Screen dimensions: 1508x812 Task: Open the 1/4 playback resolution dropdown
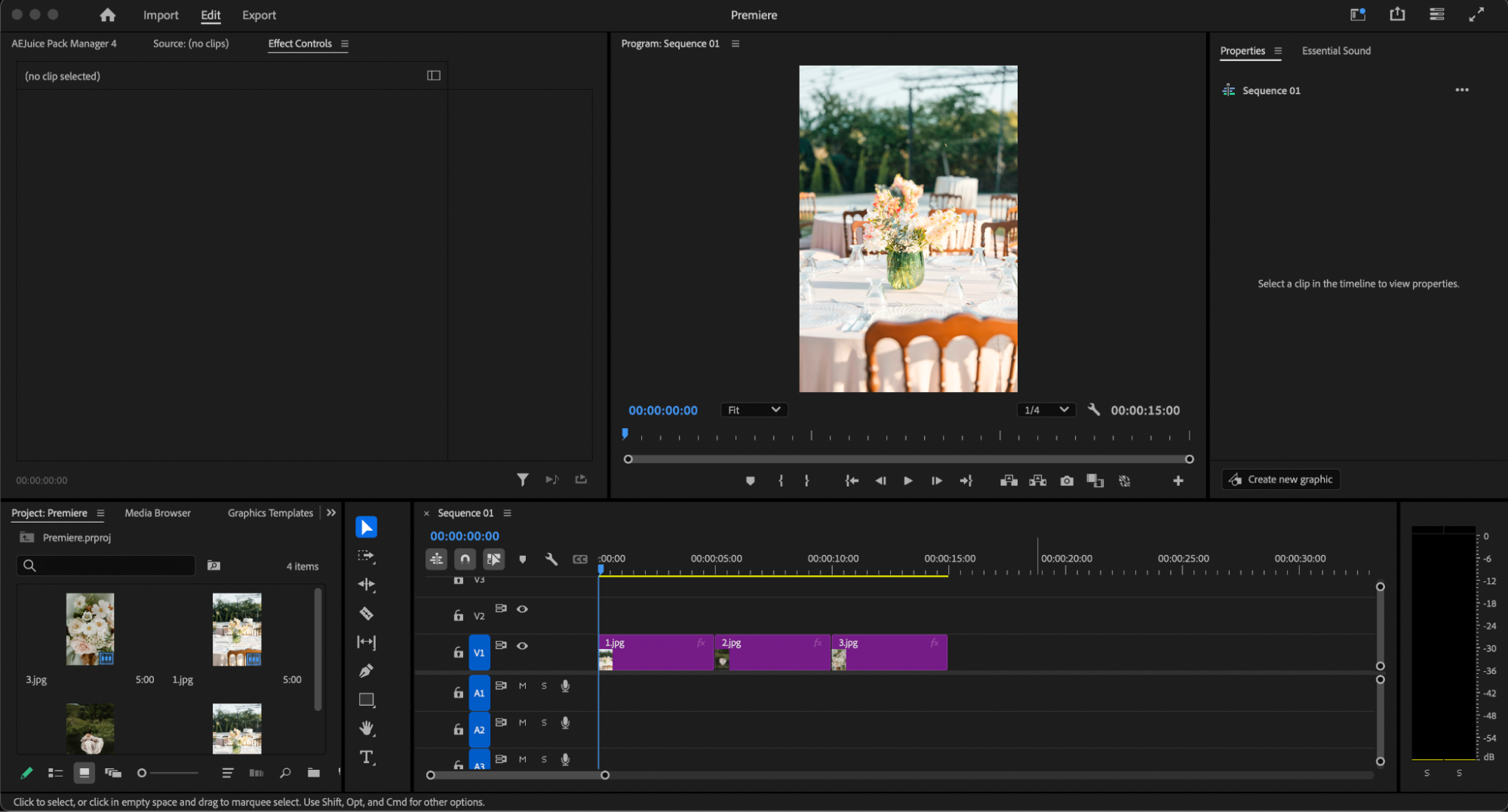coord(1046,410)
